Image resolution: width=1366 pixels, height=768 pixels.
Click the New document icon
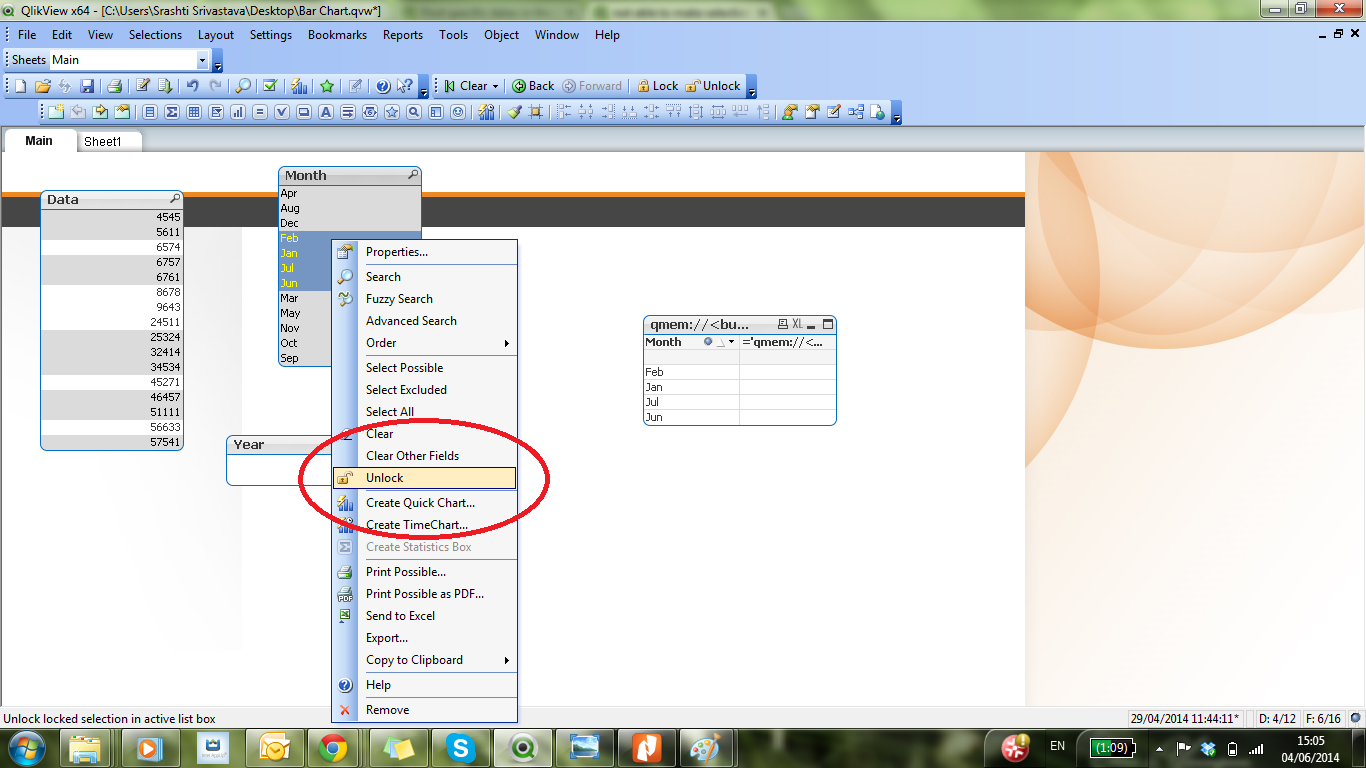tap(20, 86)
